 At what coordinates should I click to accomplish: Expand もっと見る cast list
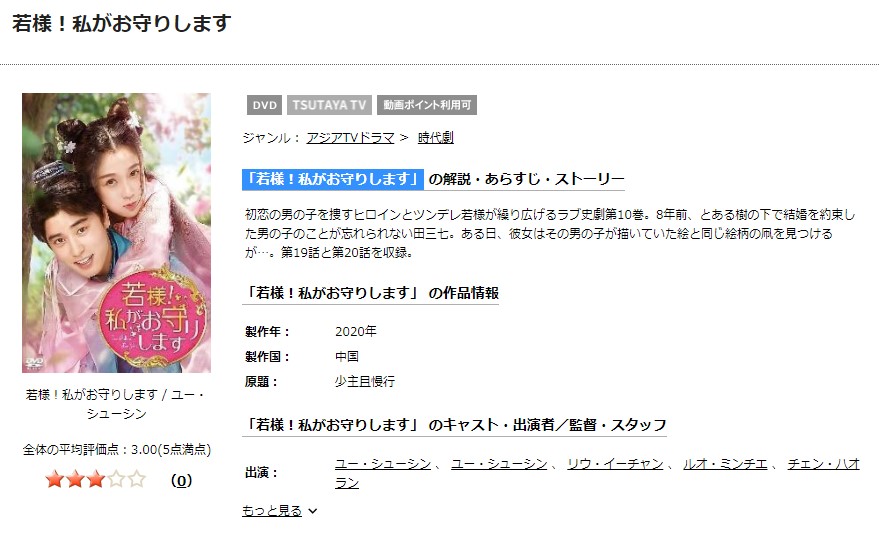(x=272, y=511)
